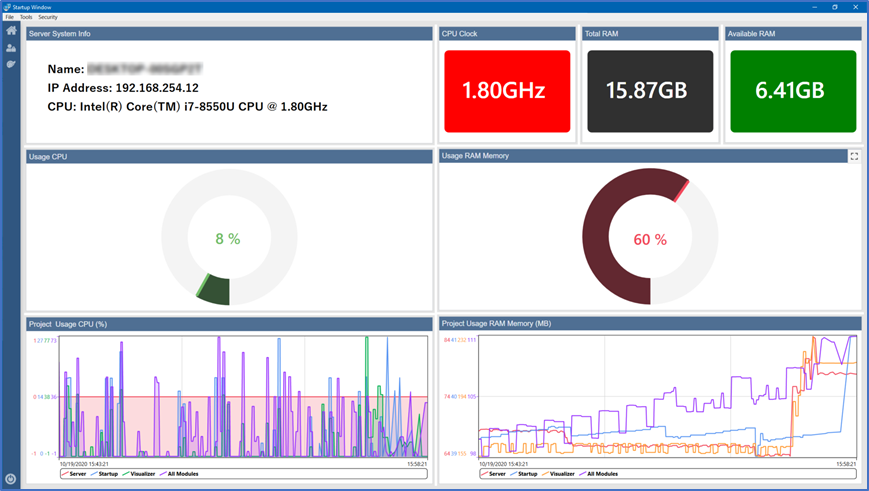Click the dark 15.87GB Total RAM tile
This screenshot has width=869, height=491.
point(649,91)
